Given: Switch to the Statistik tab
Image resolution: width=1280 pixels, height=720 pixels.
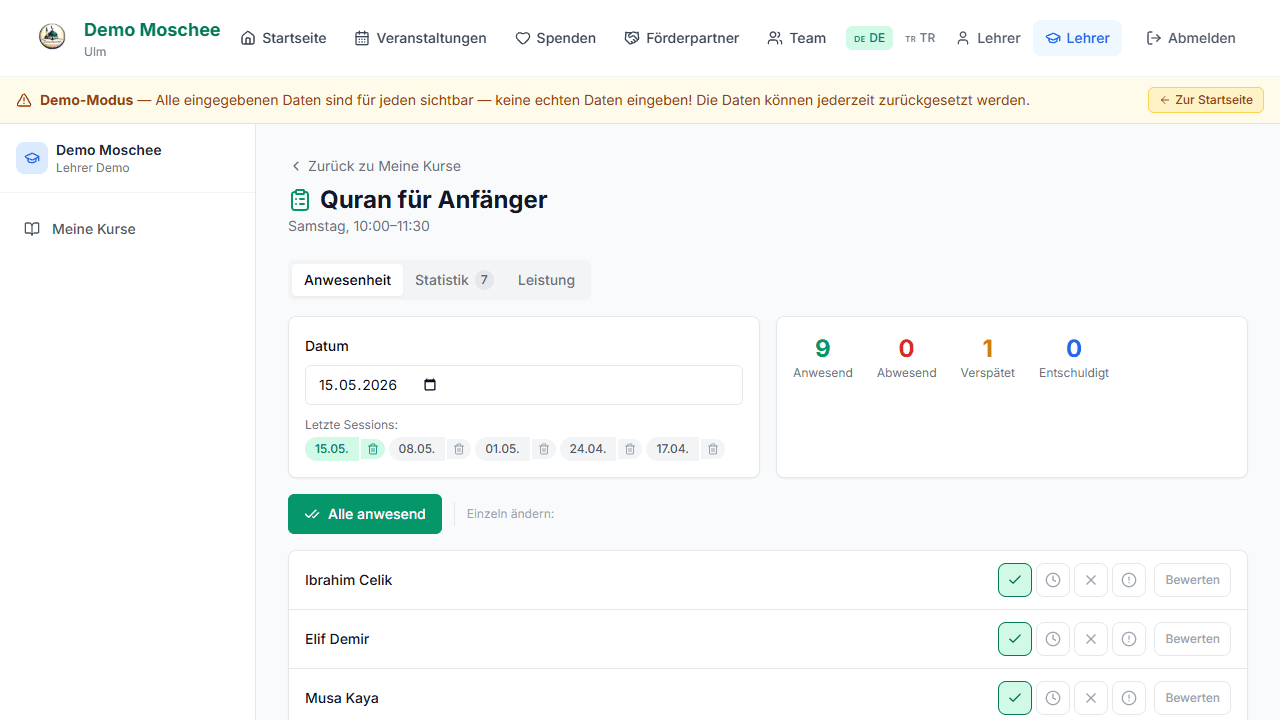Looking at the screenshot, I should tap(454, 280).
